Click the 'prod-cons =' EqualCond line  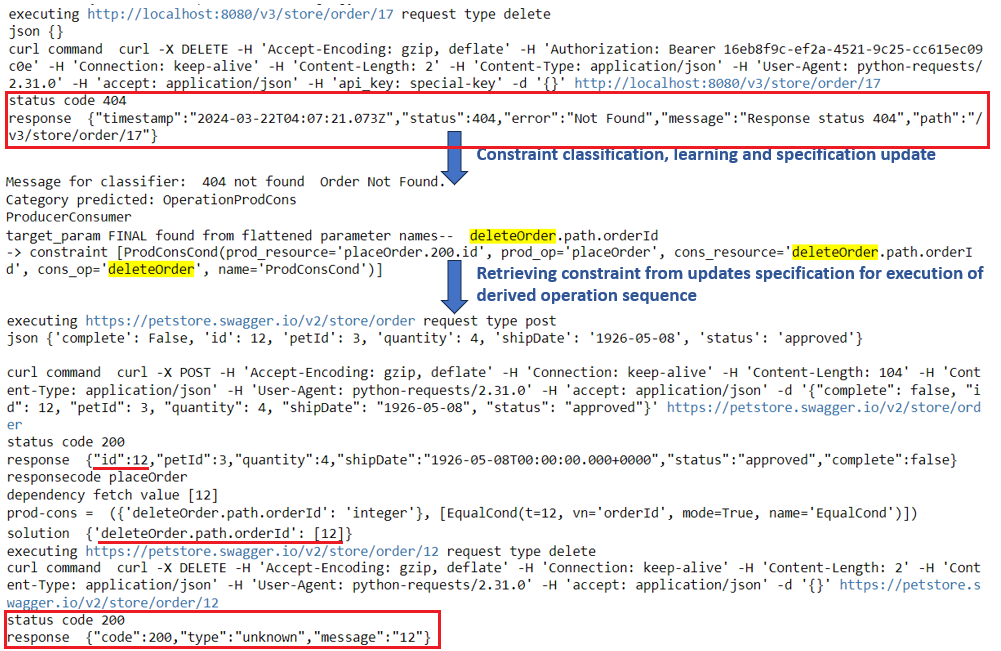(x=462, y=513)
